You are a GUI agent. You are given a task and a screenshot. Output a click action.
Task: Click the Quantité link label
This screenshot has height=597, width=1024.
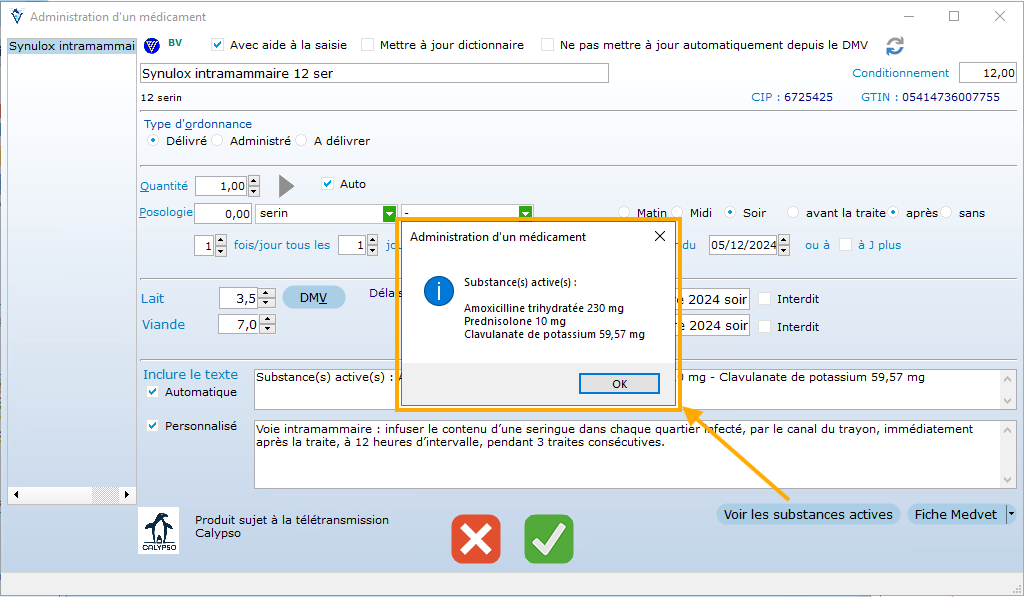point(164,186)
